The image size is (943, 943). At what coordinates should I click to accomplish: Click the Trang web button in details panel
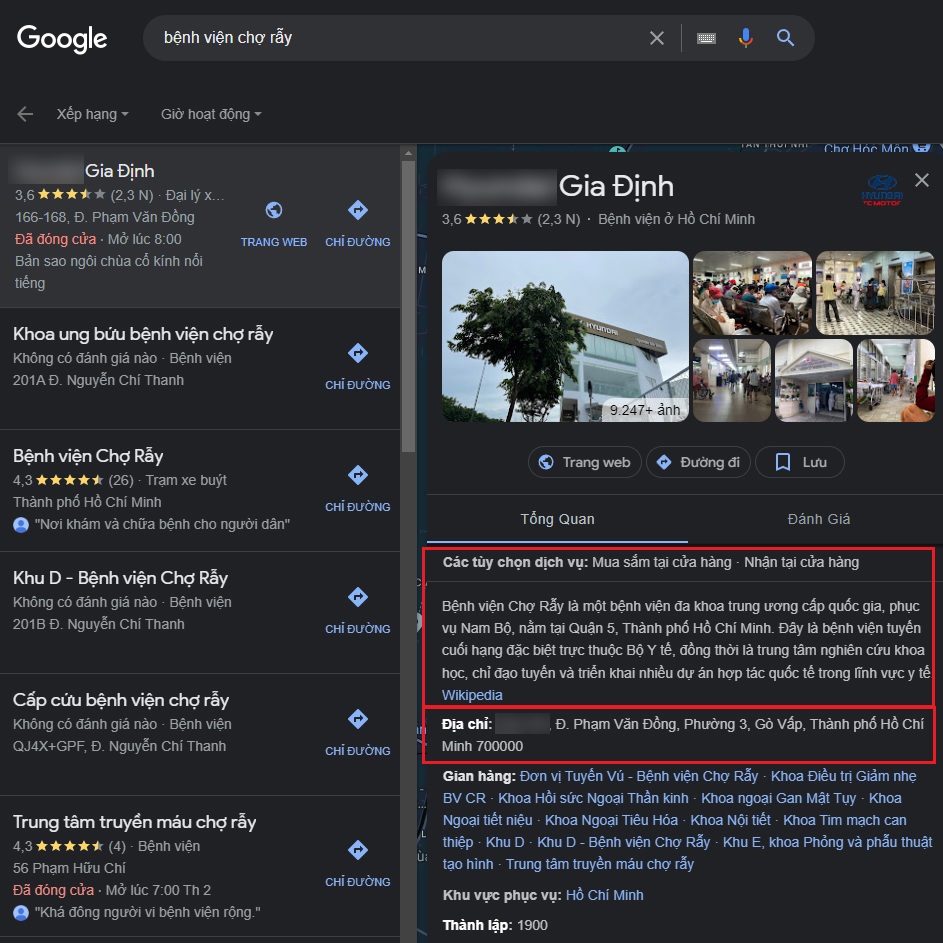point(585,462)
